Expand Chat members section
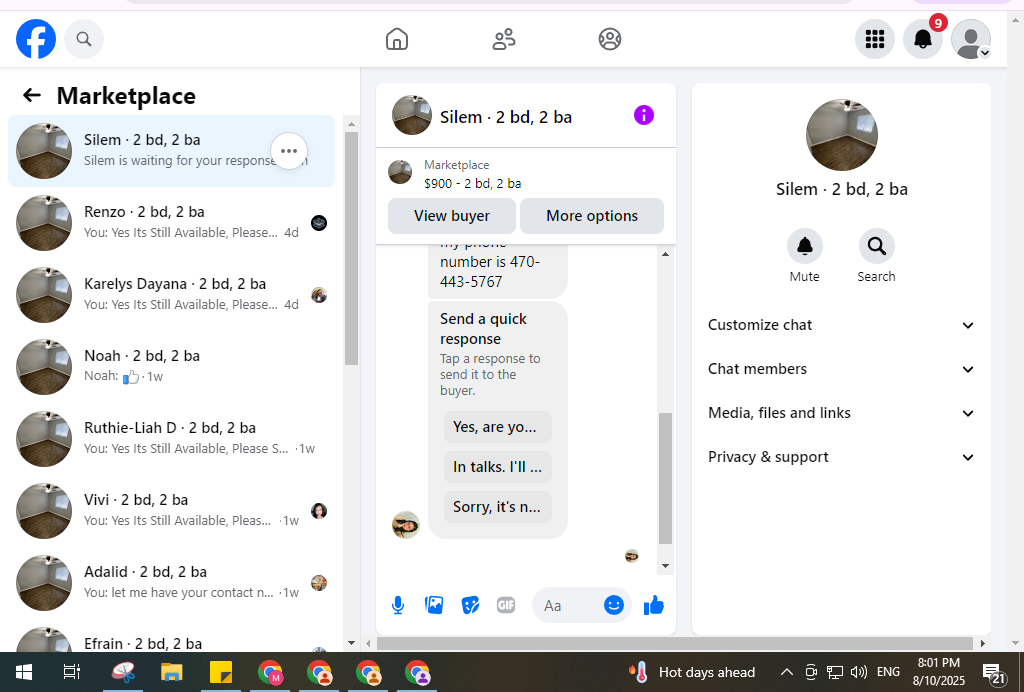 click(841, 369)
